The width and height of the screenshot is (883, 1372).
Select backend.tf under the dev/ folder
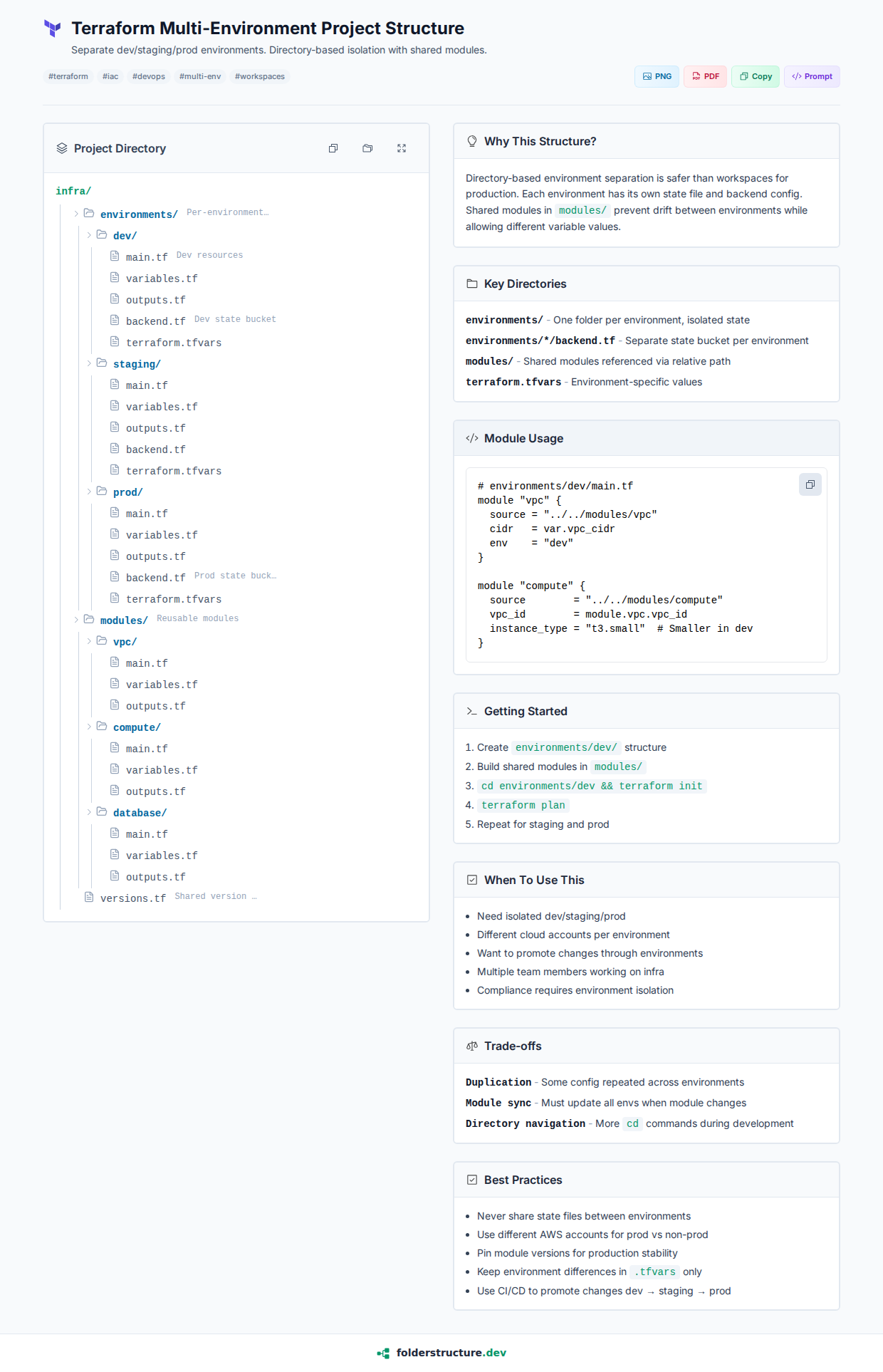click(155, 321)
